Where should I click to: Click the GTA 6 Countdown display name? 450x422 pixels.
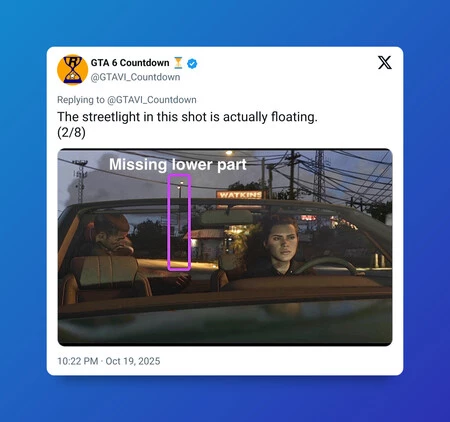click(x=130, y=63)
